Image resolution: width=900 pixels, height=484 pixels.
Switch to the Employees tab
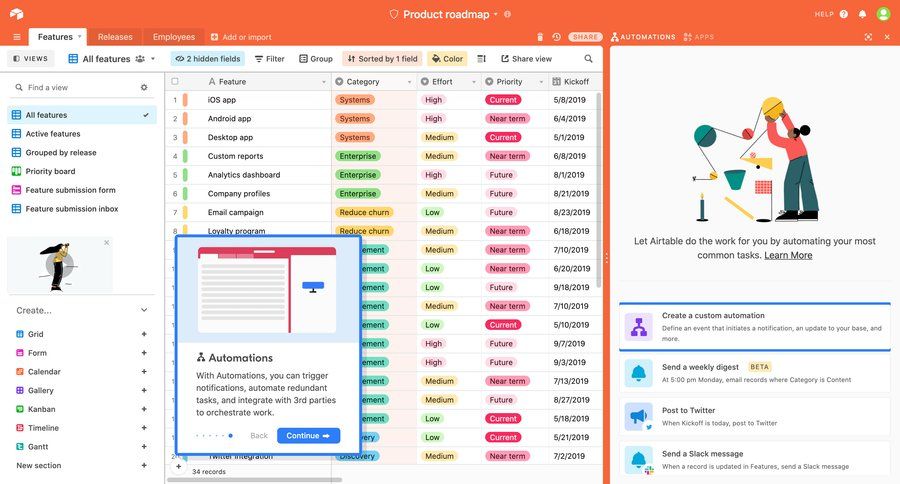[173, 37]
